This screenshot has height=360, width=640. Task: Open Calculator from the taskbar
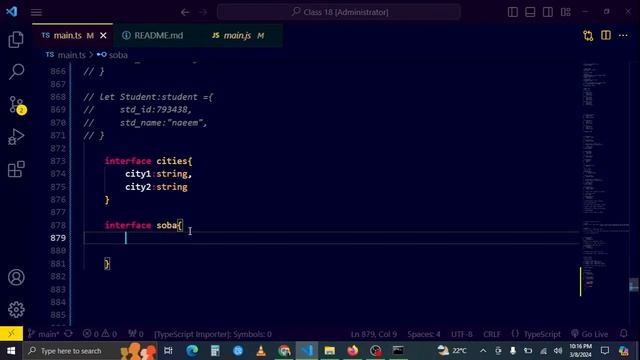point(215,351)
